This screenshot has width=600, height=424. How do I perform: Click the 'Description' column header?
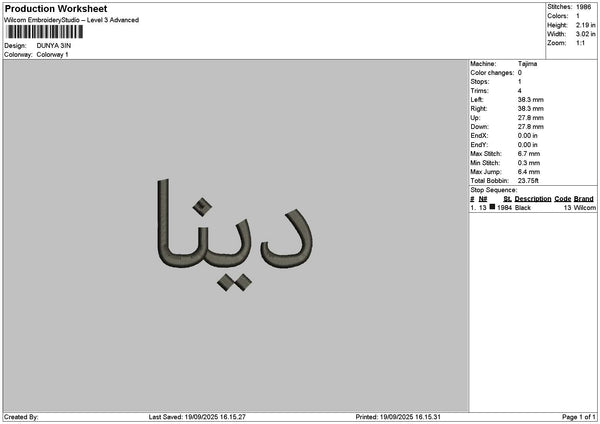[533, 199]
